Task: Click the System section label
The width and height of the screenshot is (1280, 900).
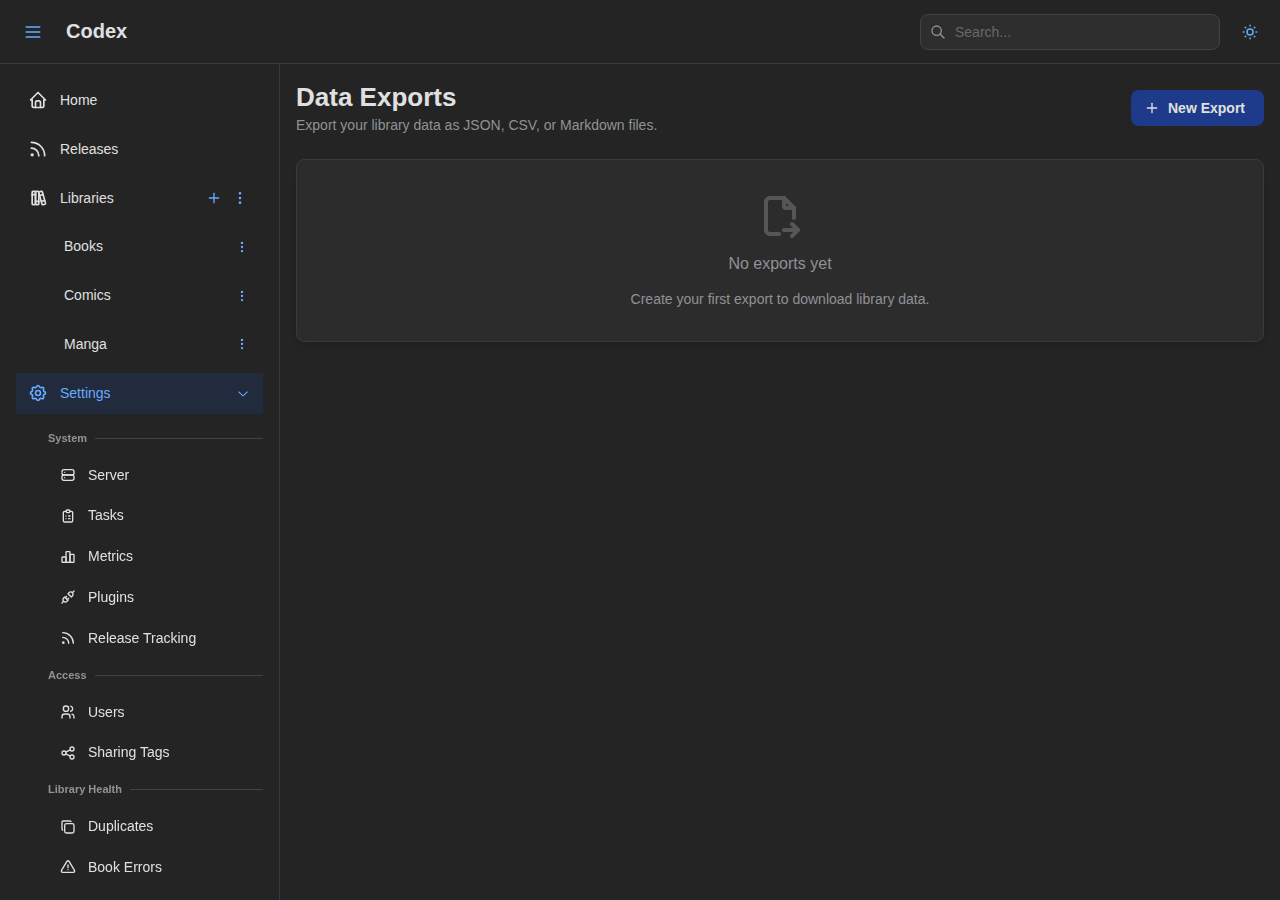Action: (67, 438)
